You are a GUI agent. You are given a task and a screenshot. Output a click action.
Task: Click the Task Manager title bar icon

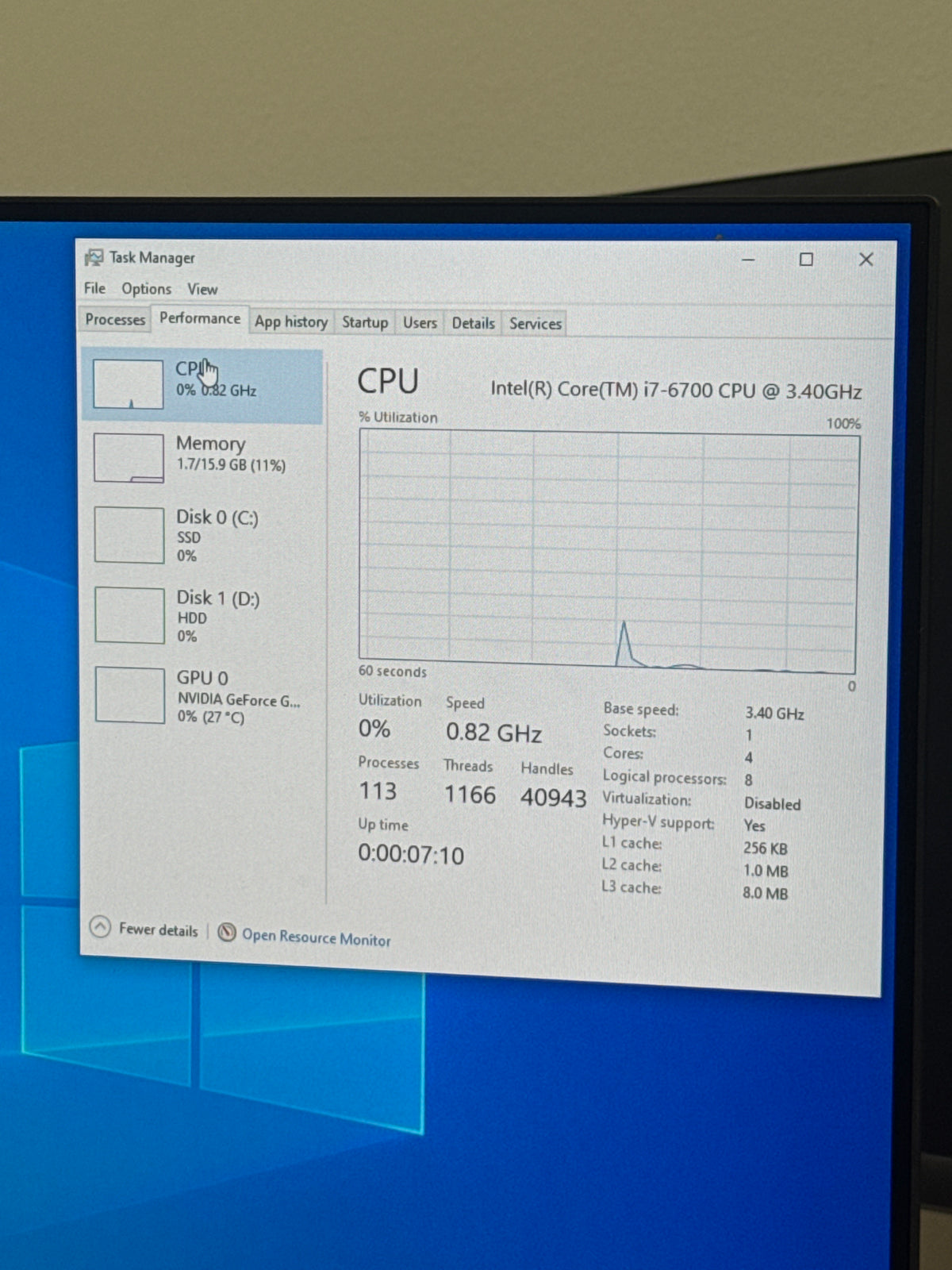94,257
